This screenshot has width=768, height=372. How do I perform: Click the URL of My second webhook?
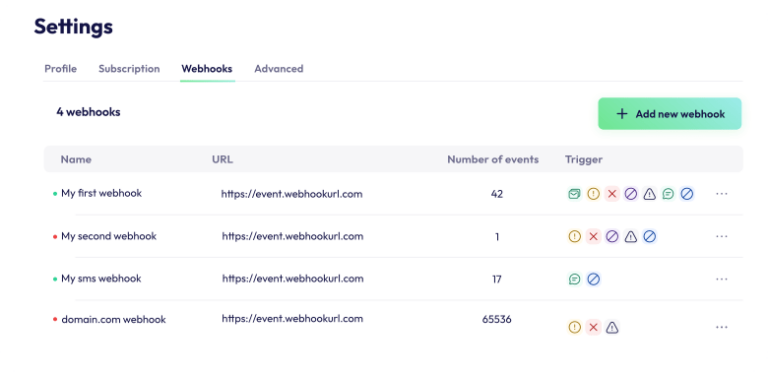(292, 236)
